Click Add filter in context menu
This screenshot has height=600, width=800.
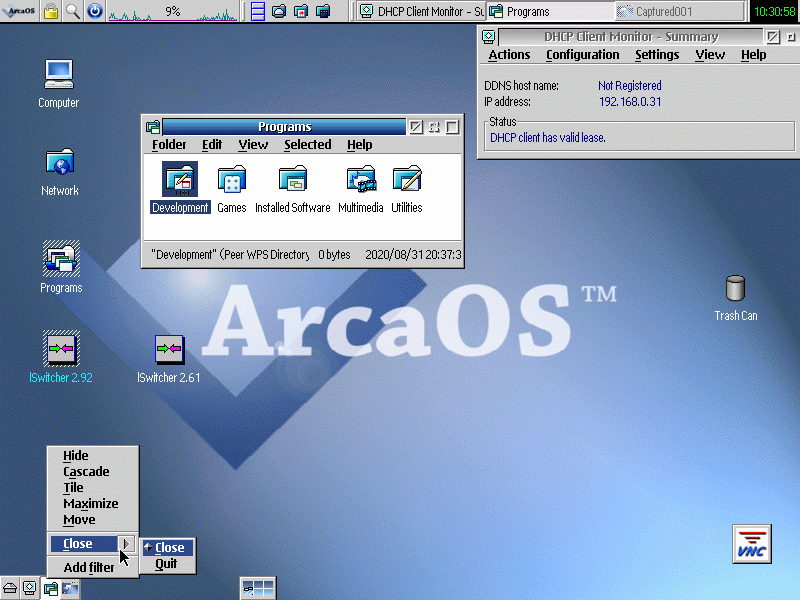click(x=89, y=568)
